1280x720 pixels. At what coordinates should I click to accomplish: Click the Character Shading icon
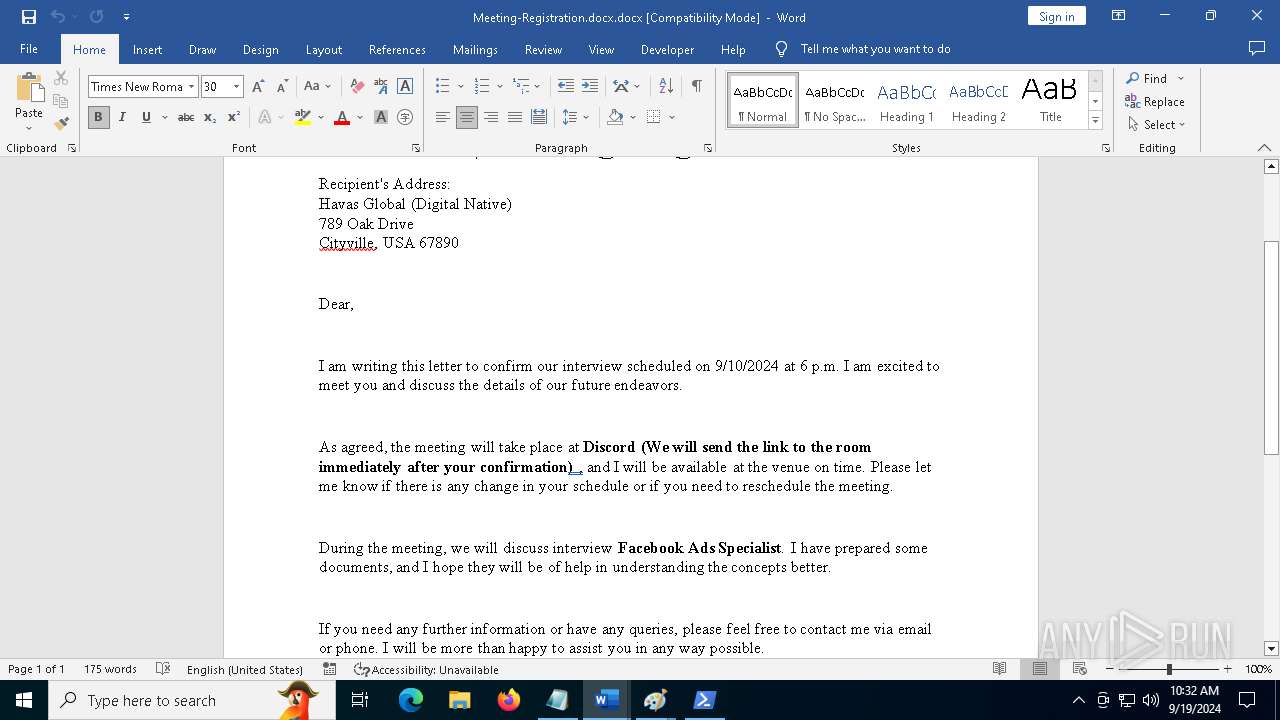tap(381, 117)
